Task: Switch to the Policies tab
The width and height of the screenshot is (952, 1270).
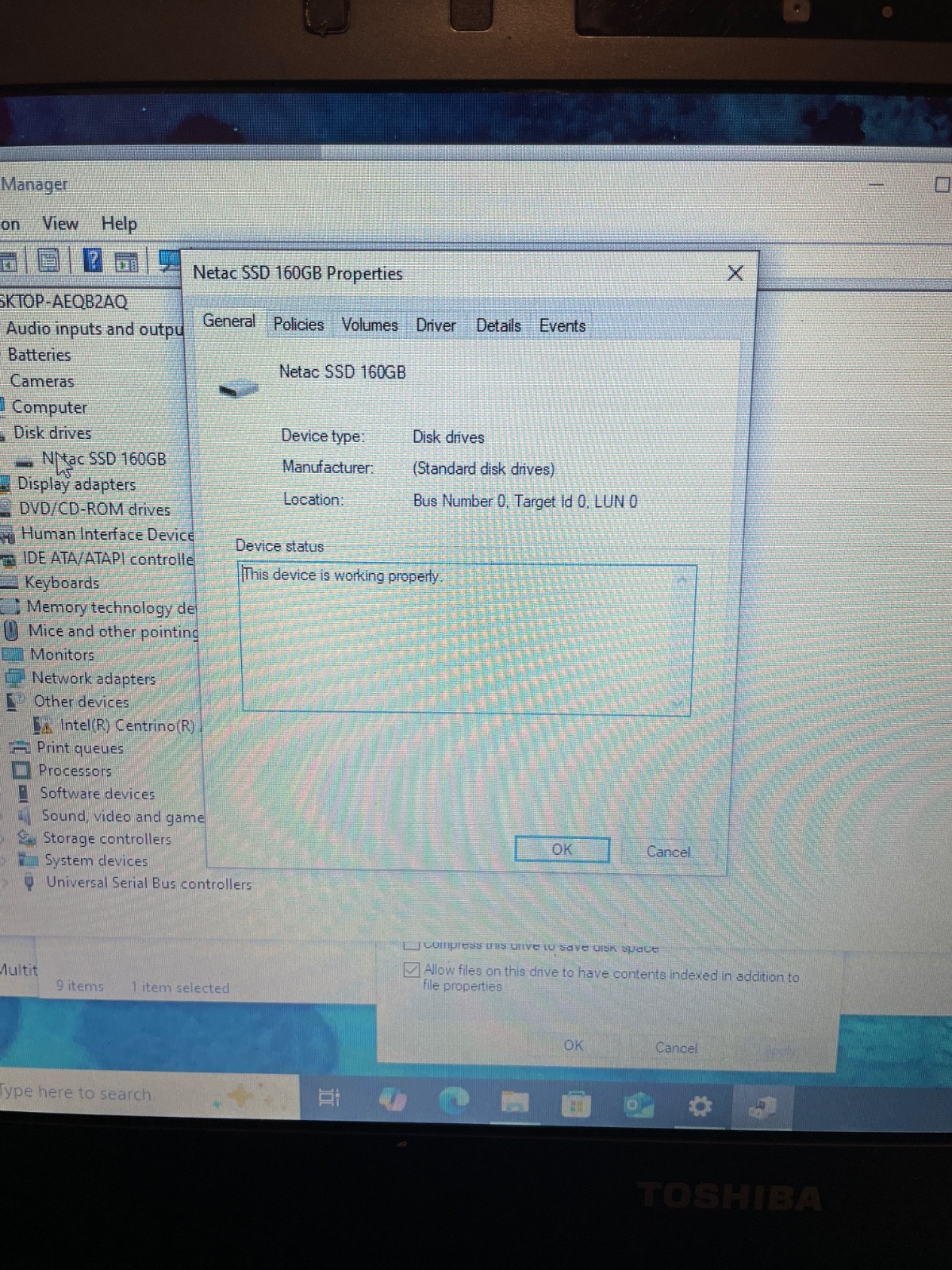Action: click(298, 324)
